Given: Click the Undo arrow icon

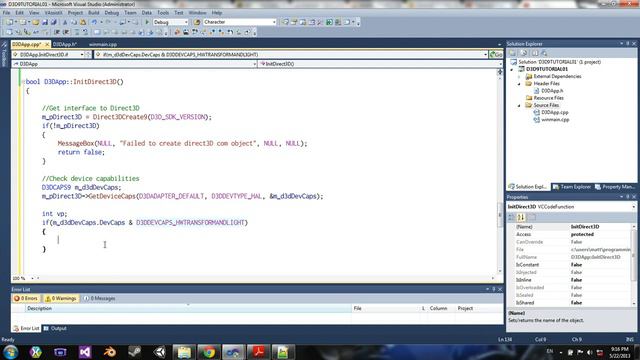Looking at the screenshot, I should coord(94,22).
